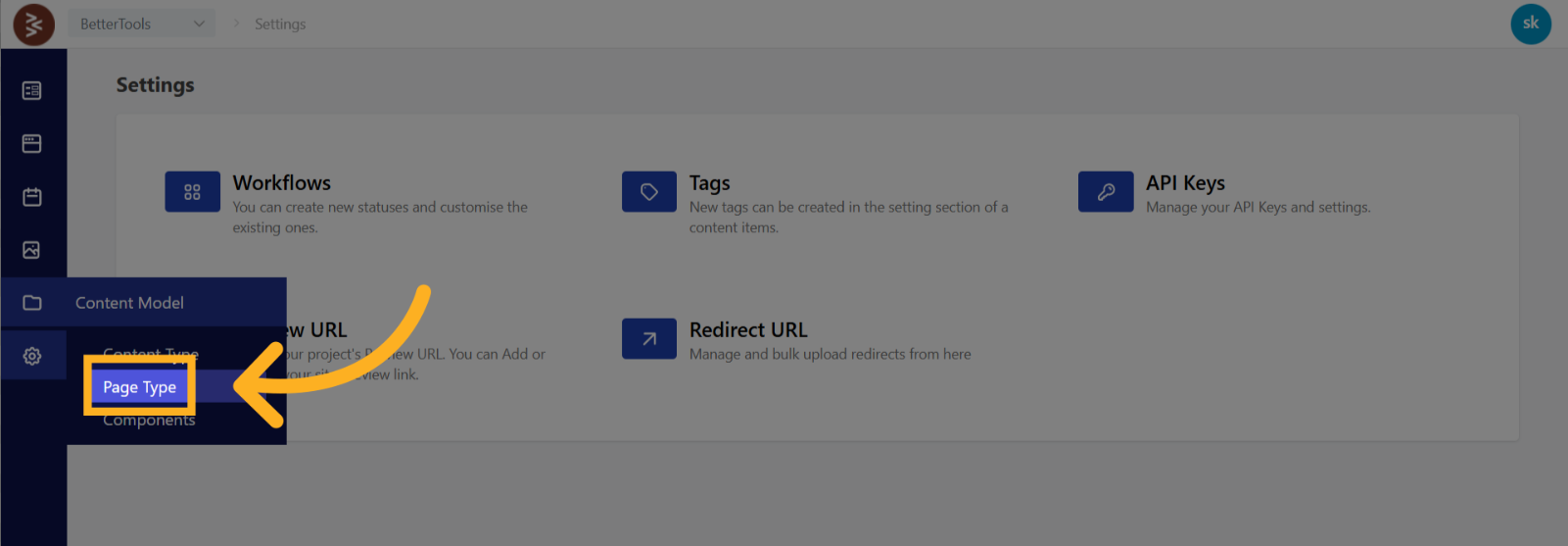This screenshot has height=546, width=1568.
Task: Expand the BetterTools project dropdown
Action: 142,25
